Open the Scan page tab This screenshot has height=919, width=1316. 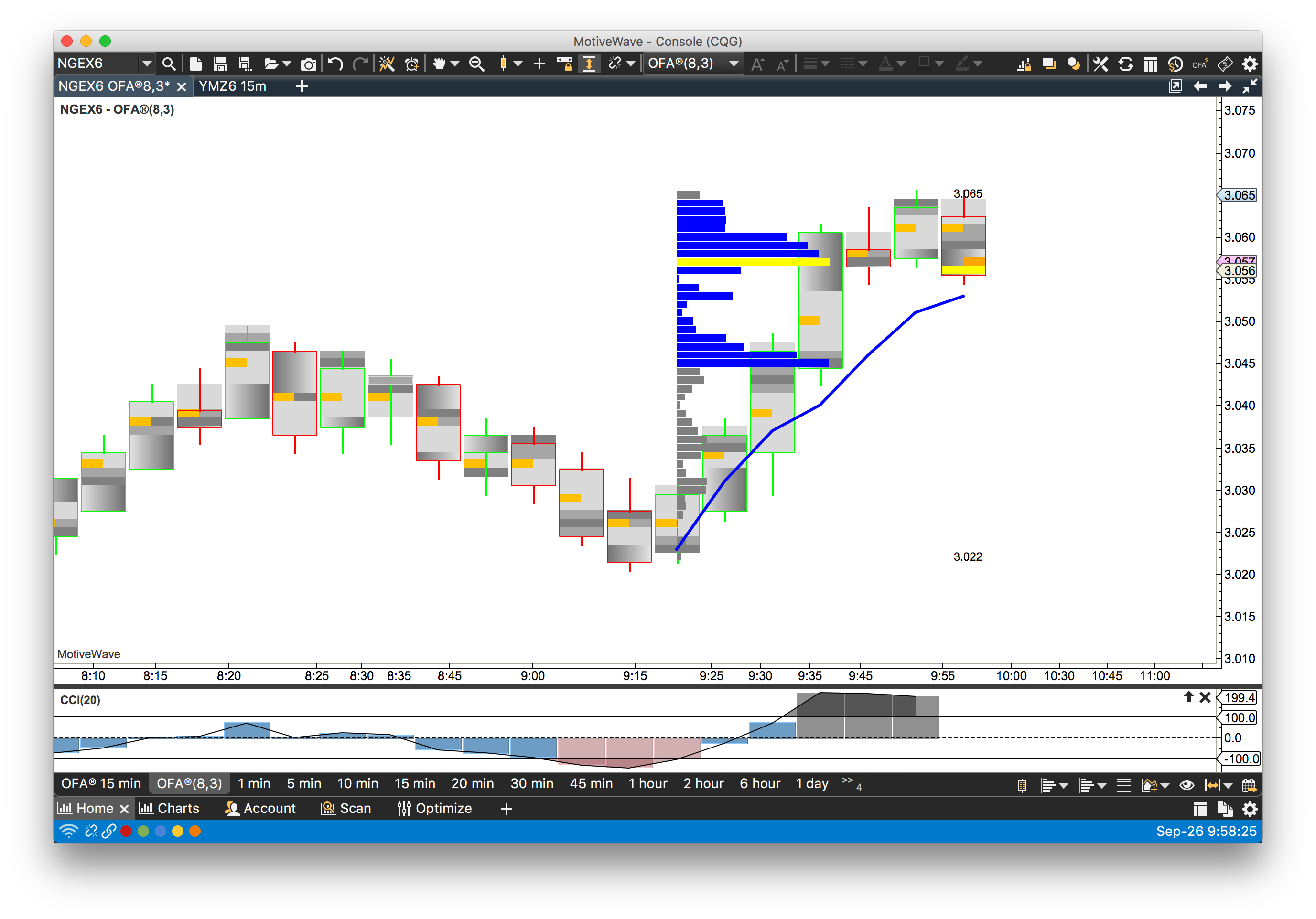pyautogui.click(x=346, y=808)
